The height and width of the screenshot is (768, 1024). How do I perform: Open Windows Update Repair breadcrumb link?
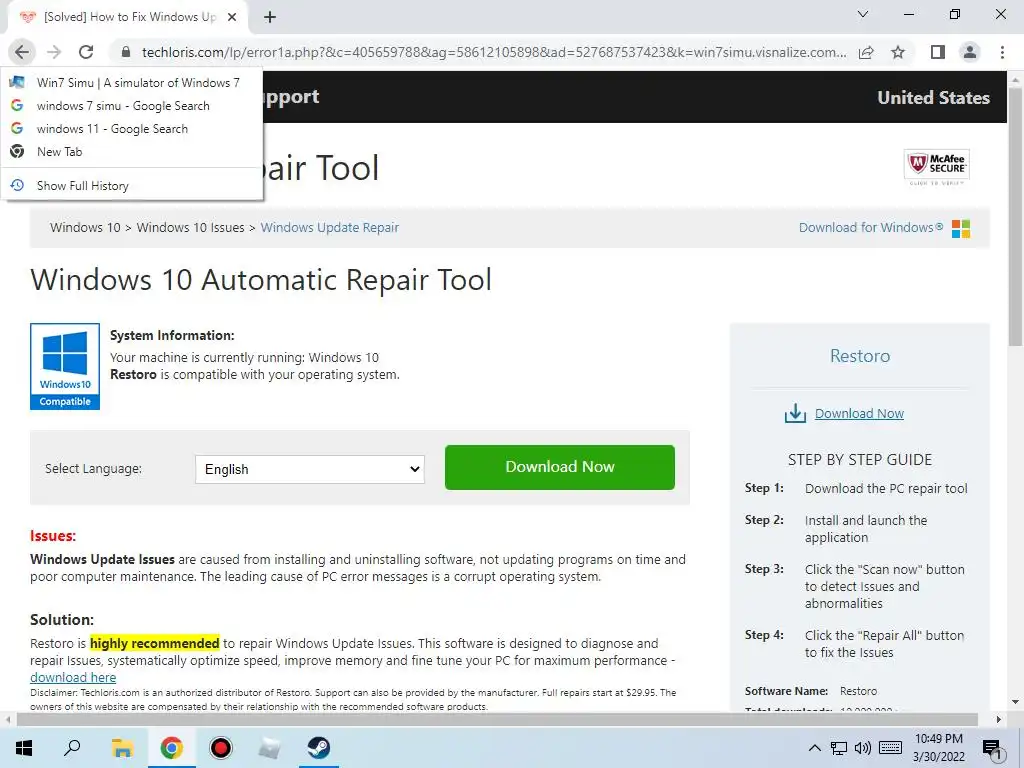(330, 227)
